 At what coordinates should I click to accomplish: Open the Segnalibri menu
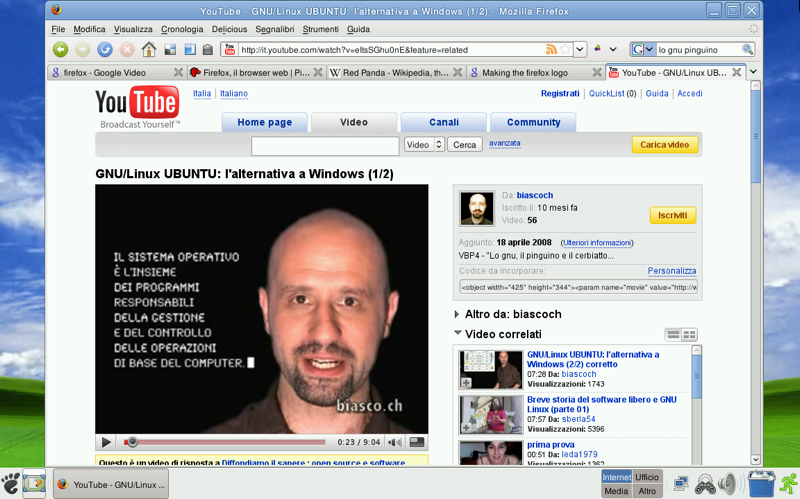274,29
